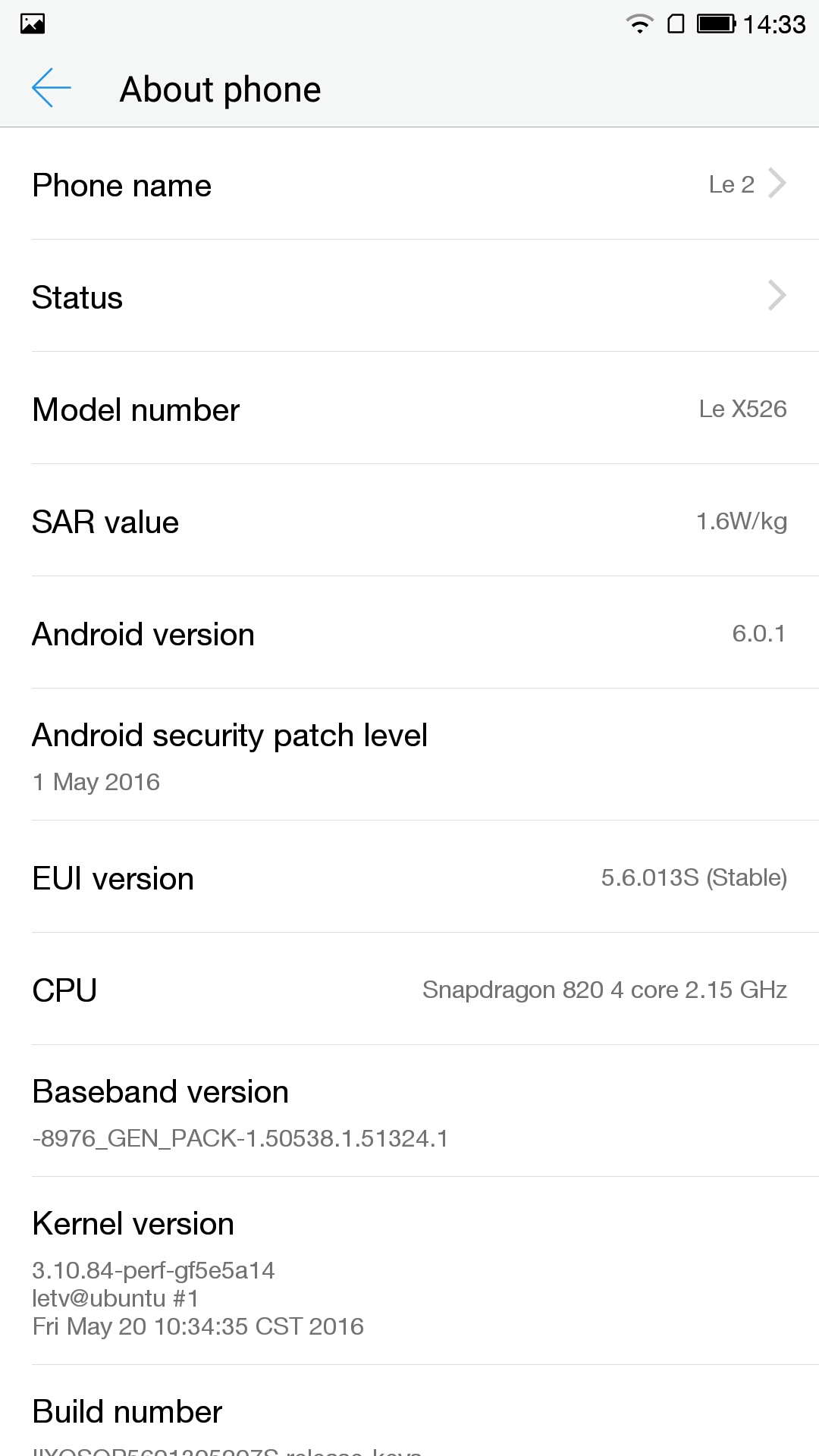Tap the clock showing 14:33
The width and height of the screenshot is (819, 1456).
[x=773, y=24]
